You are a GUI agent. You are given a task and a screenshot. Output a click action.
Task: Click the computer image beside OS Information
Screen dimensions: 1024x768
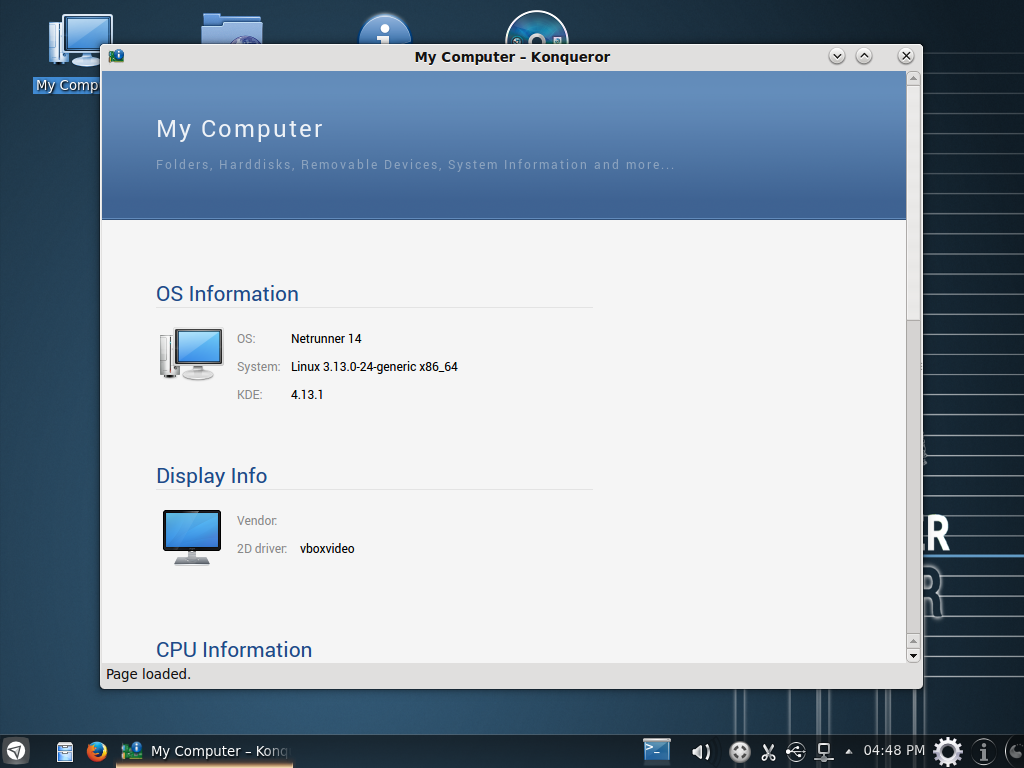(191, 354)
